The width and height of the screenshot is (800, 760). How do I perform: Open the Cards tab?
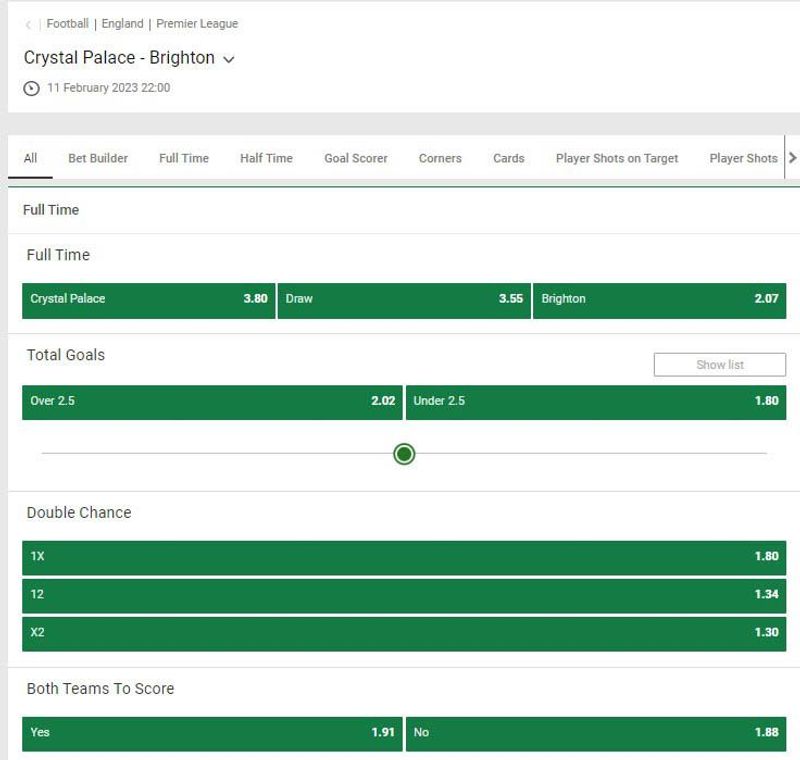tap(509, 158)
